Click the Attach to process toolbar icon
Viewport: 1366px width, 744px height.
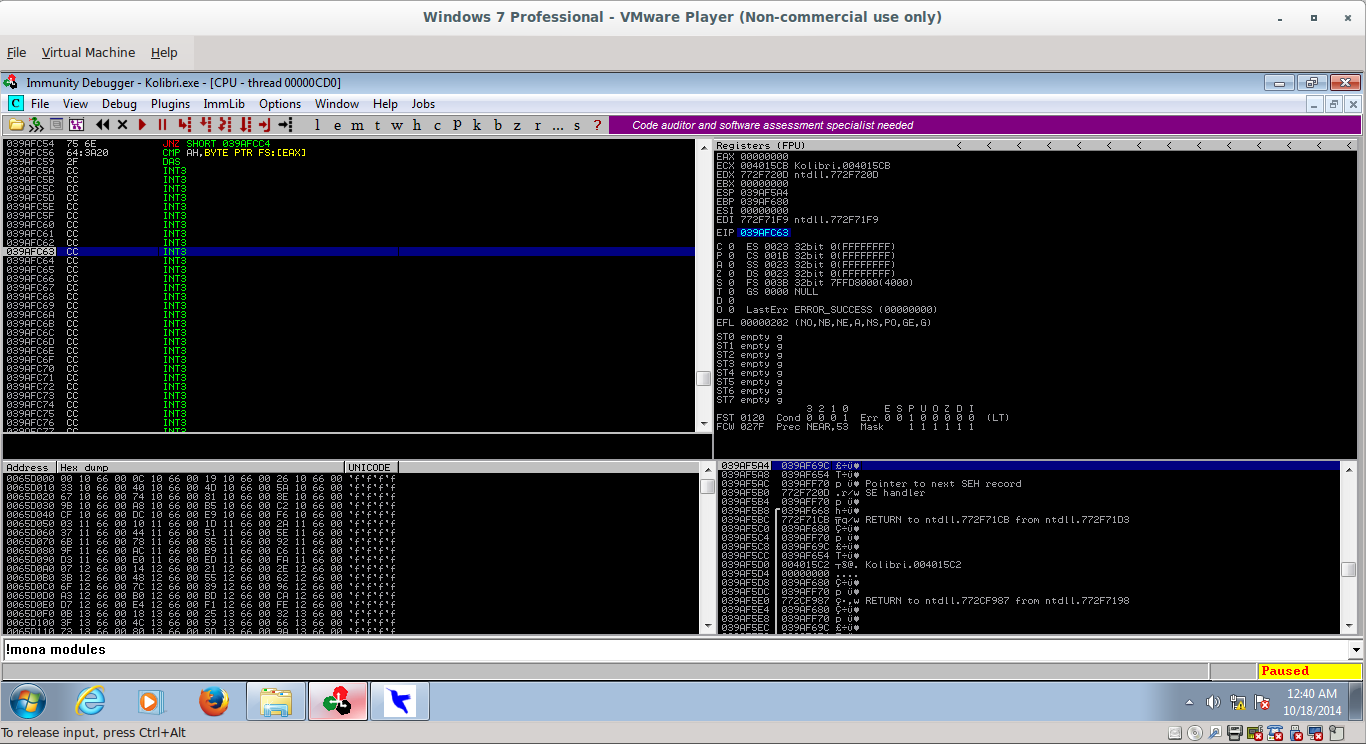click(x=35, y=125)
